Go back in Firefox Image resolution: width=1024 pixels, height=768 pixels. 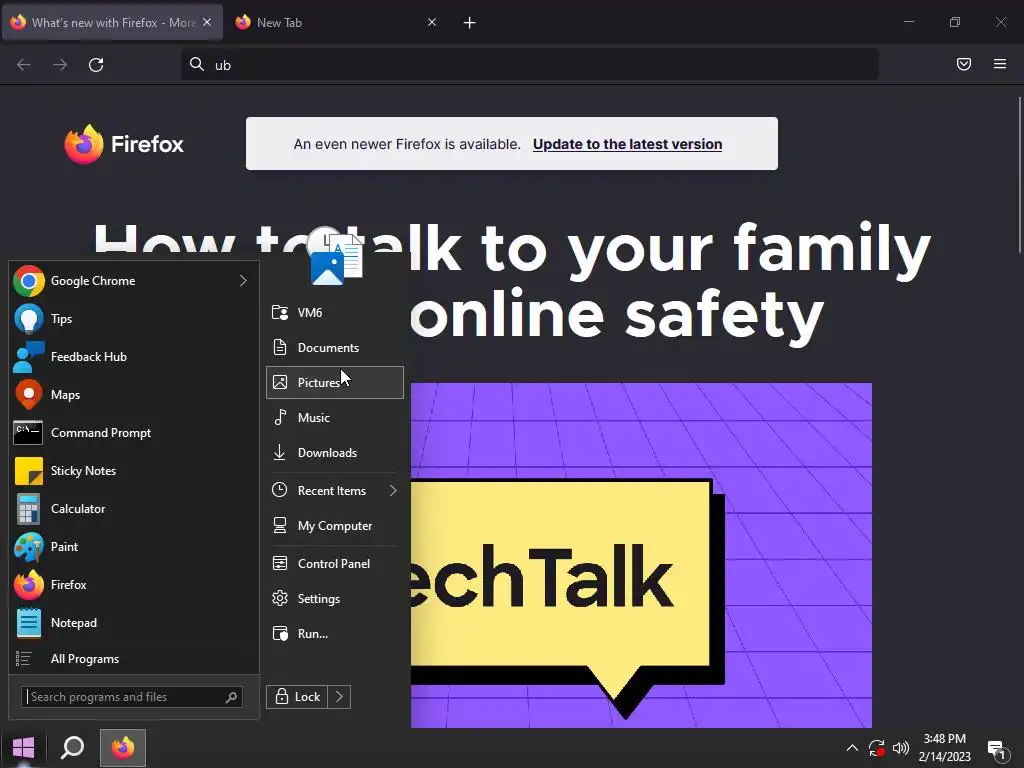pyautogui.click(x=24, y=65)
